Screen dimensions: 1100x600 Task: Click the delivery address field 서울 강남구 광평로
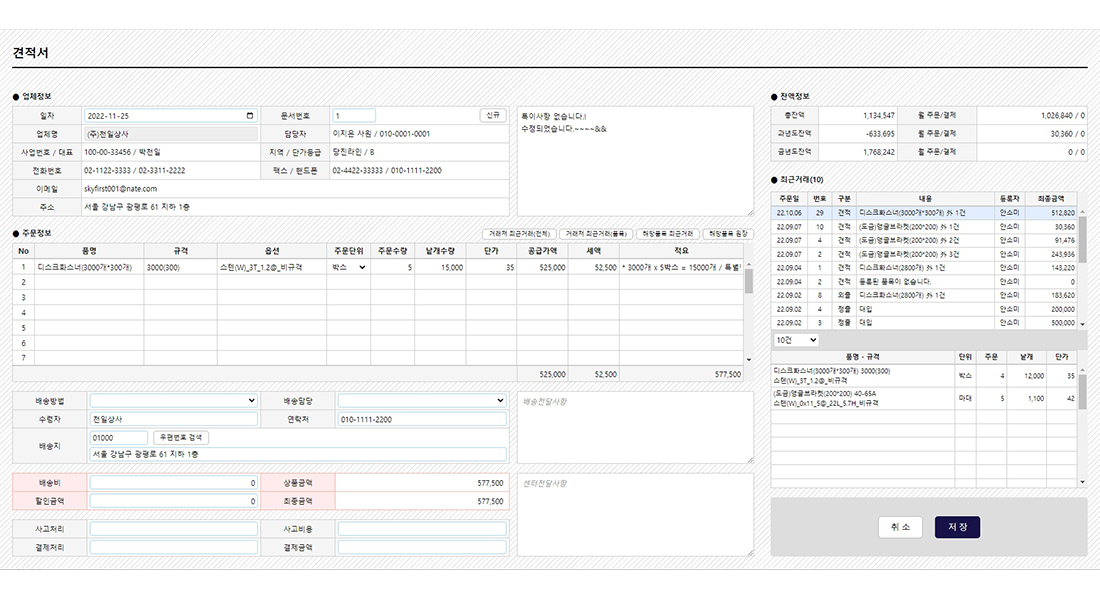coord(298,454)
